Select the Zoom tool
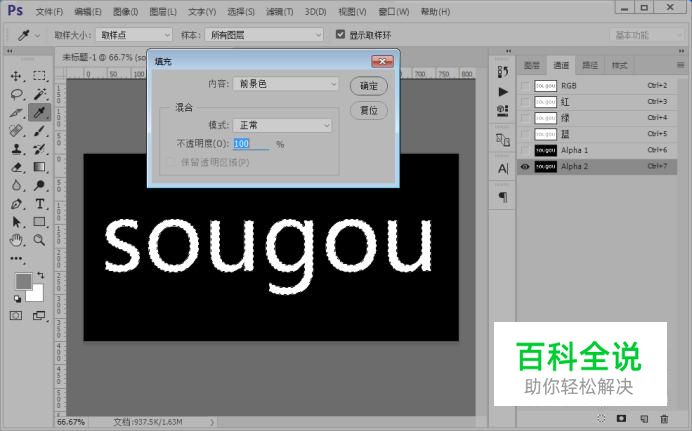The width and height of the screenshot is (692, 431). pos(39,240)
